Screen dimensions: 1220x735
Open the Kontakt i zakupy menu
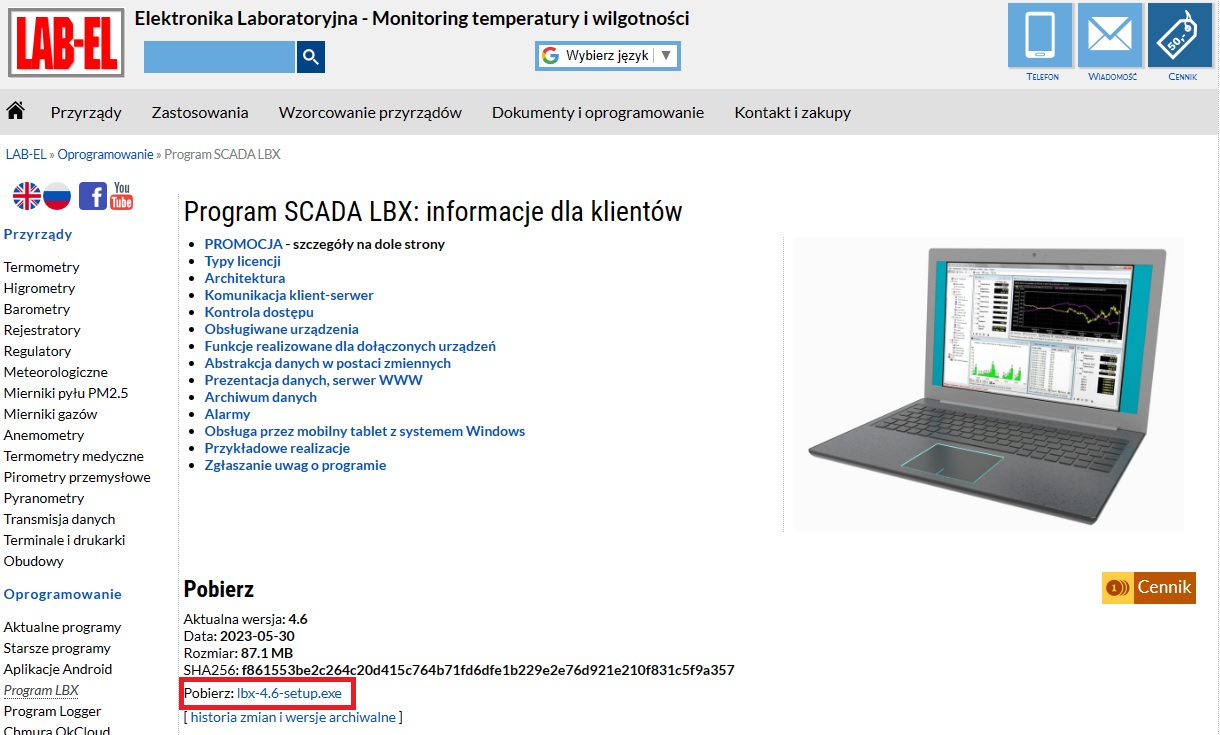(x=793, y=112)
